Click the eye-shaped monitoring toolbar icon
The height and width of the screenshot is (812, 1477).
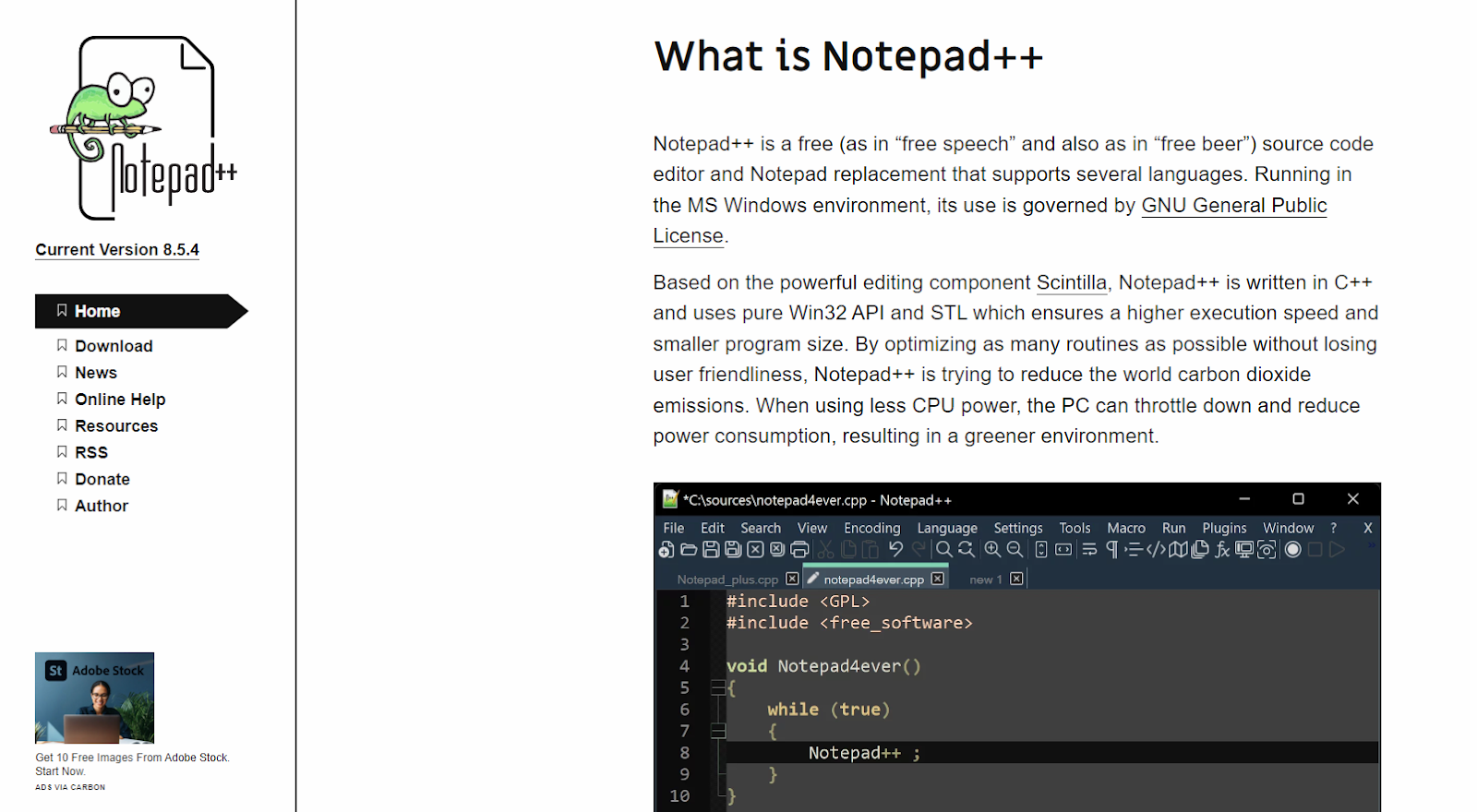1267,549
